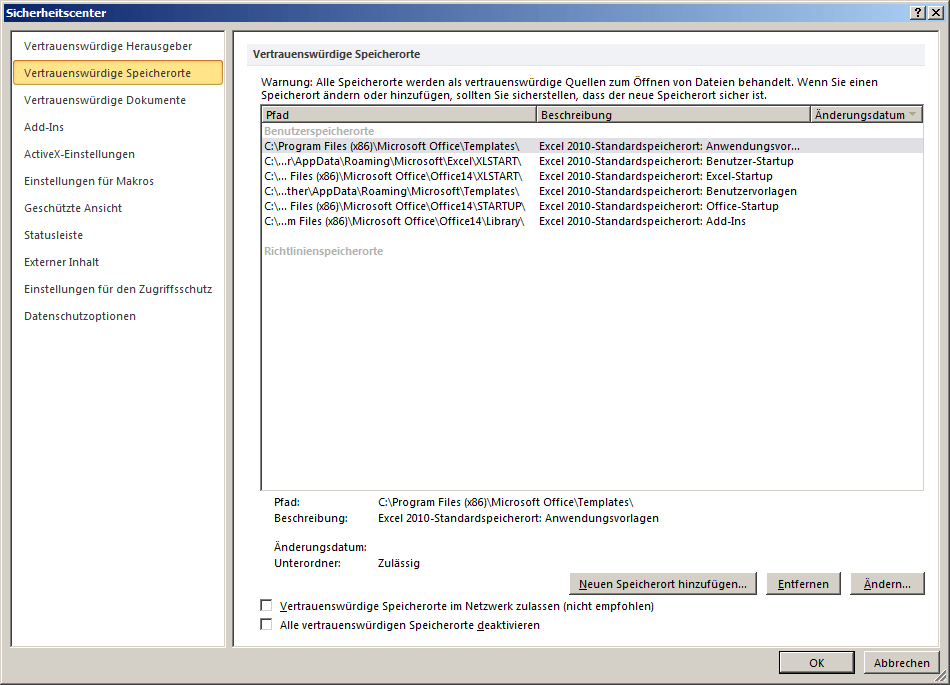The height and width of the screenshot is (685, 950).
Task: Open Einstellungen für den Zugriffsschutz
Action: point(118,289)
